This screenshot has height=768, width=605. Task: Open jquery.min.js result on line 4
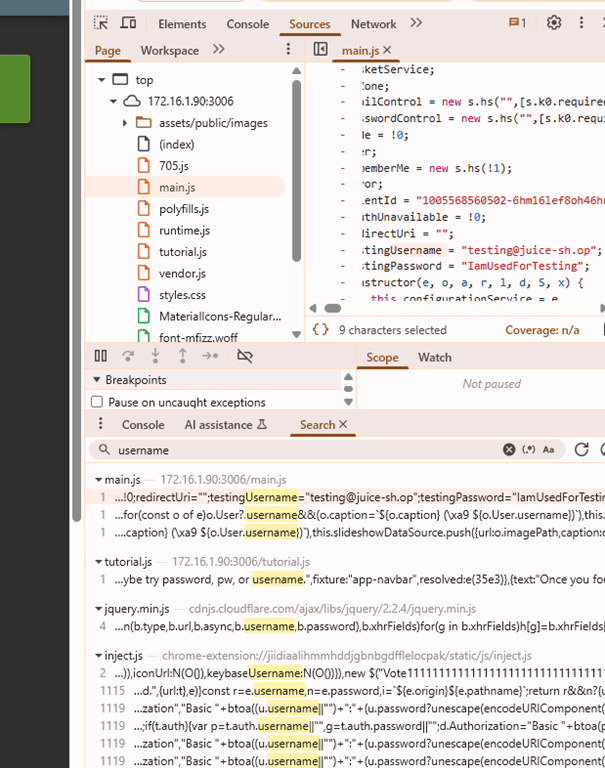click(345, 627)
